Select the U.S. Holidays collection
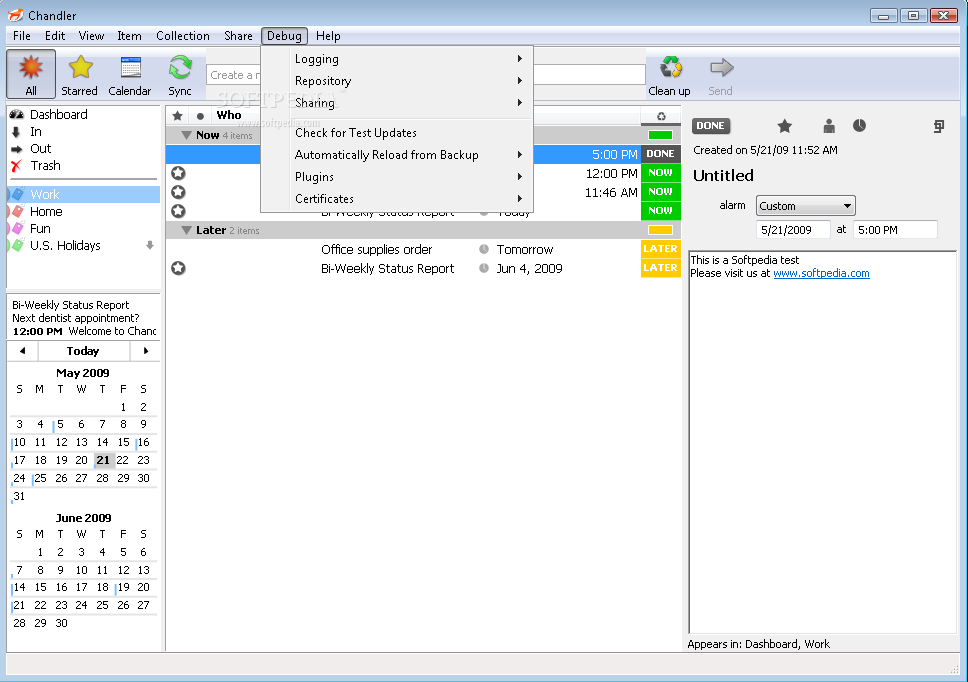Image resolution: width=968 pixels, height=682 pixels. (65, 246)
